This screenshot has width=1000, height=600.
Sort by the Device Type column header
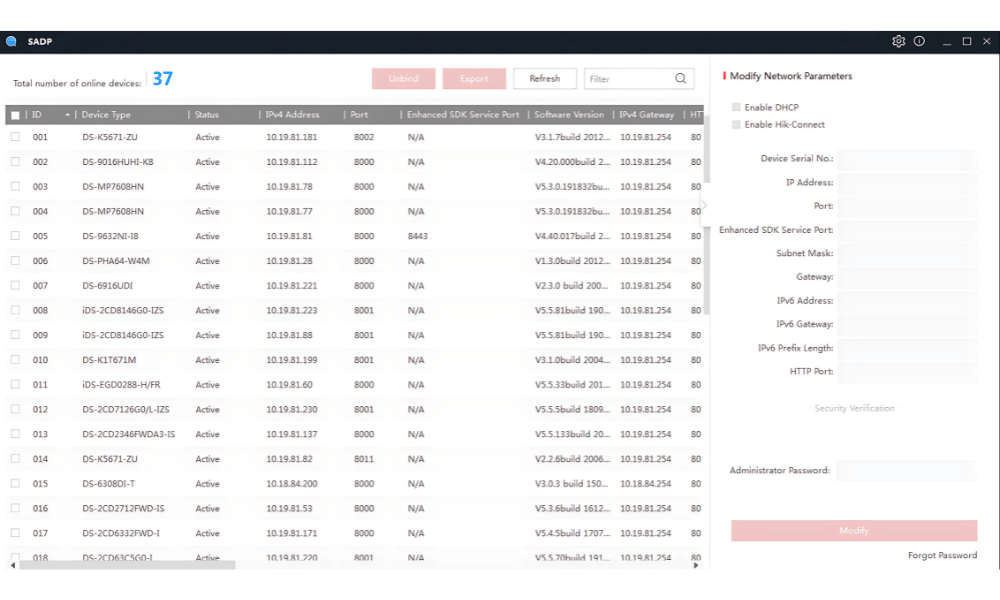(106, 115)
